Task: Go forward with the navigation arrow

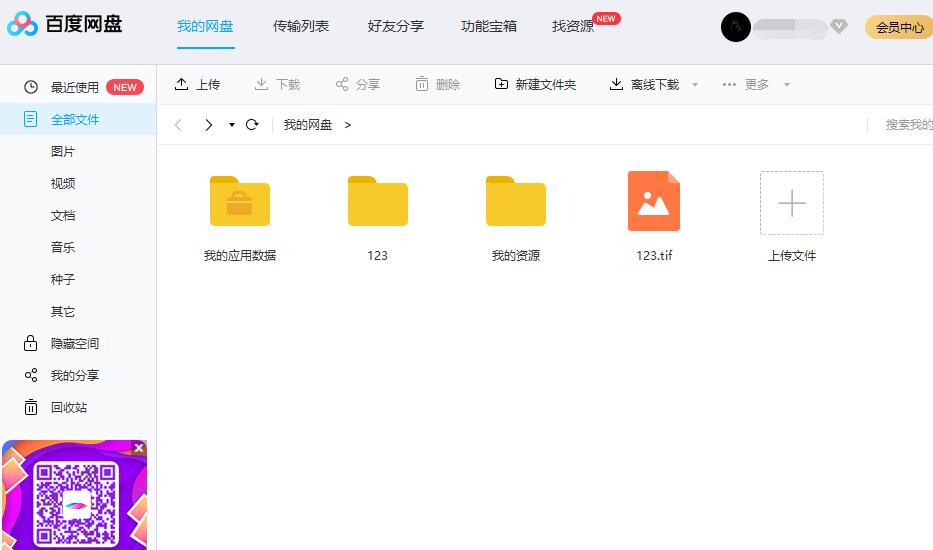Action: [x=208, y=125]
